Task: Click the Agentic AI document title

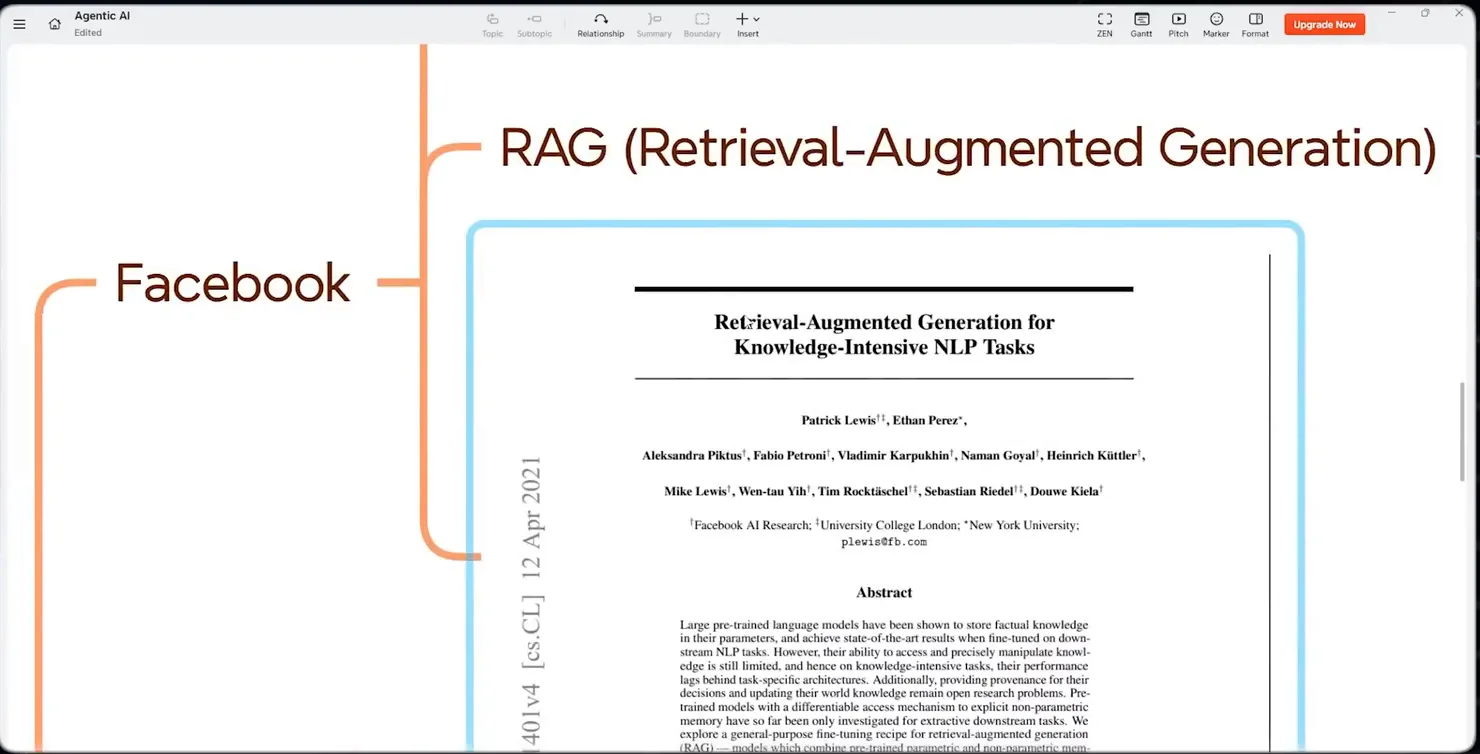Action: pos(102,16)
